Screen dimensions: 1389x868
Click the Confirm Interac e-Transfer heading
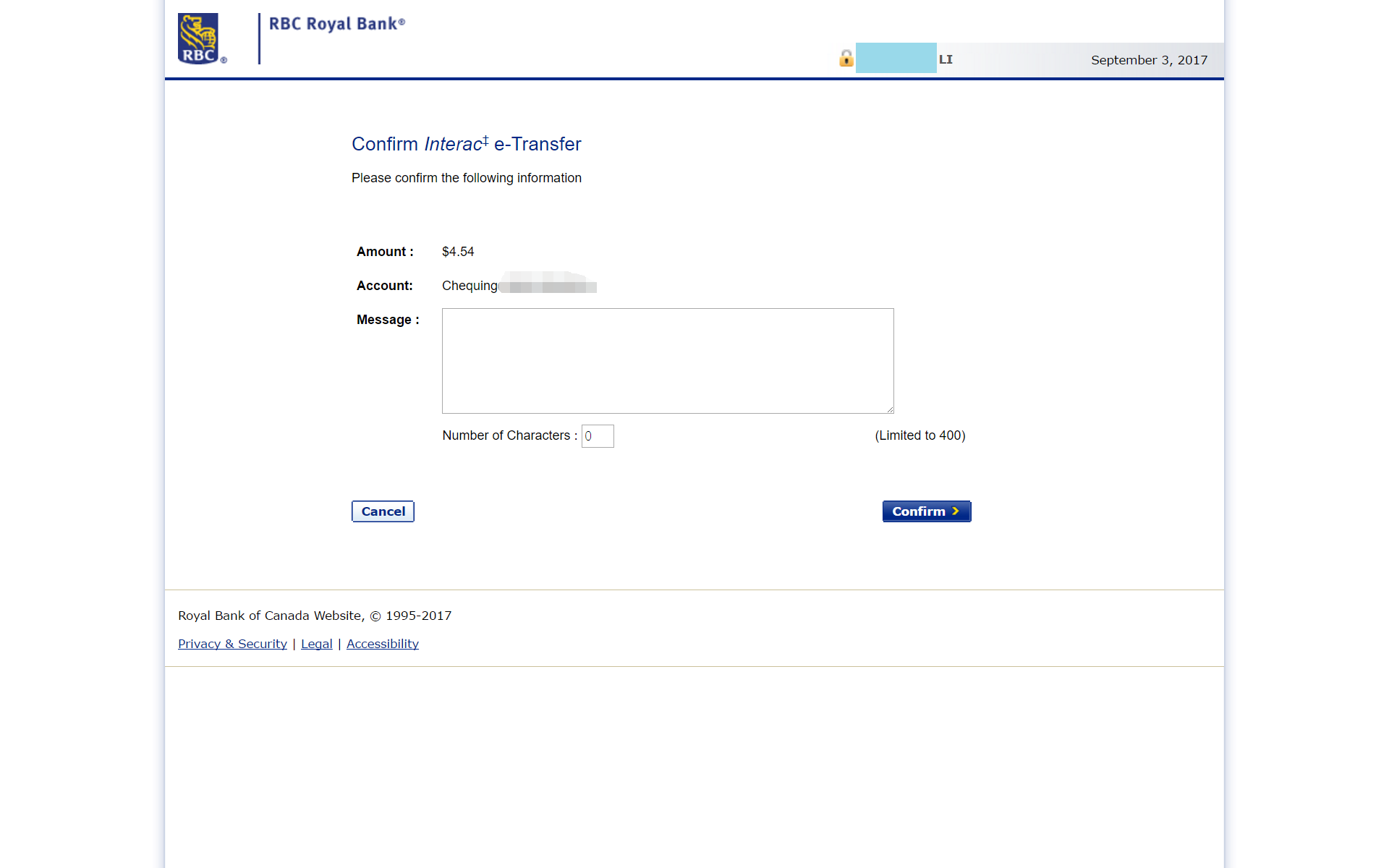(467, 144)
